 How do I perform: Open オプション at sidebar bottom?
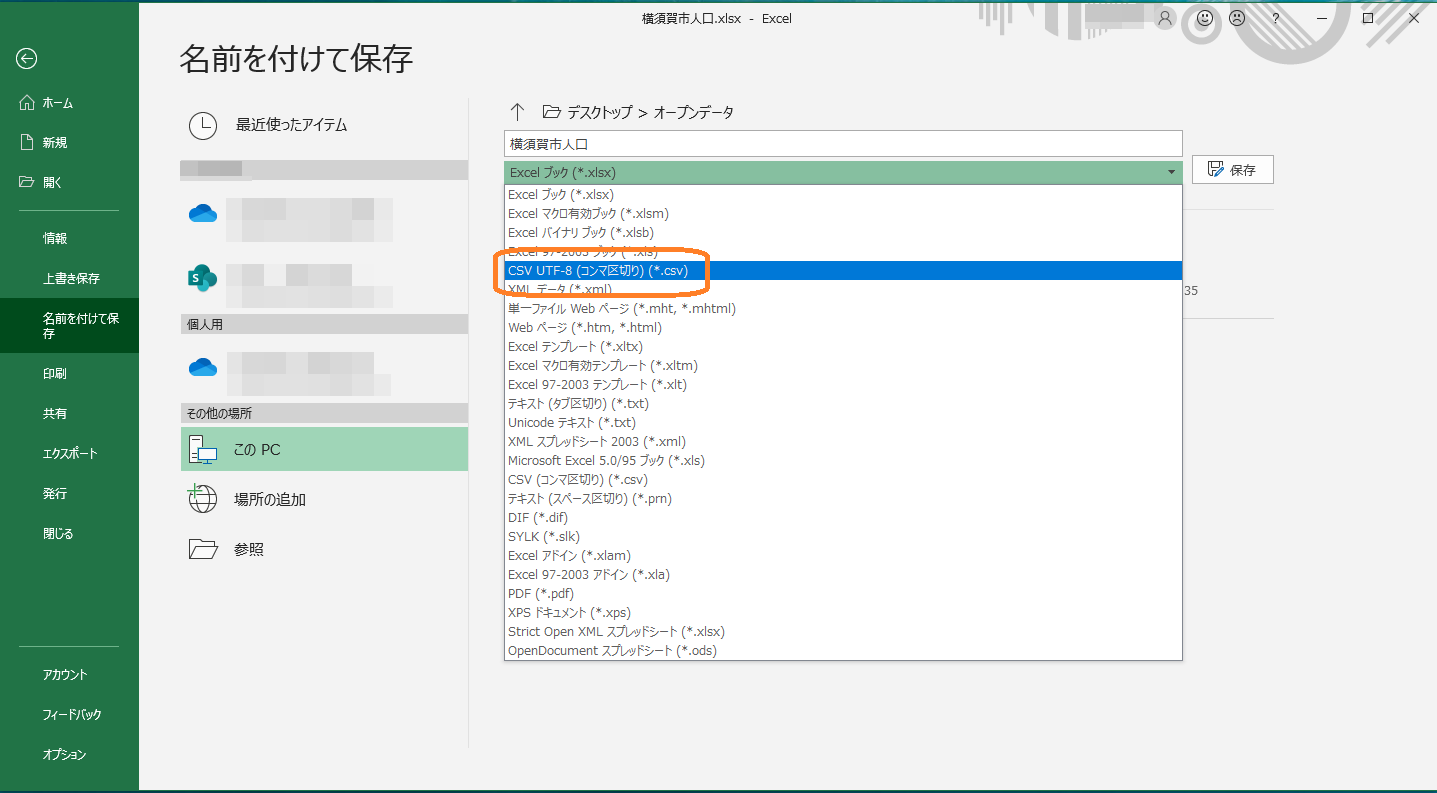(x=64, y=754)
